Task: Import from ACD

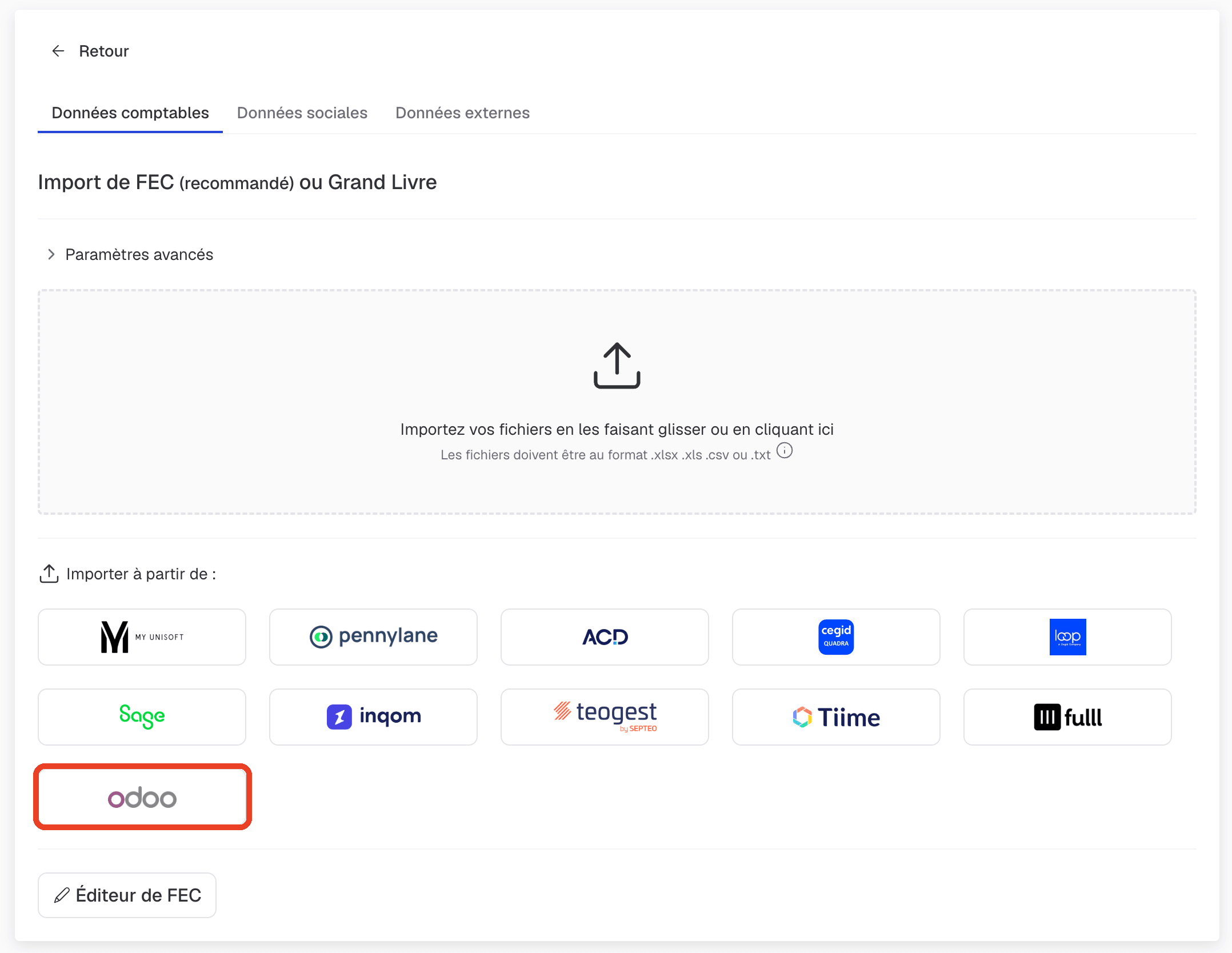Action: pyautogui.click(x=605, y=637)
